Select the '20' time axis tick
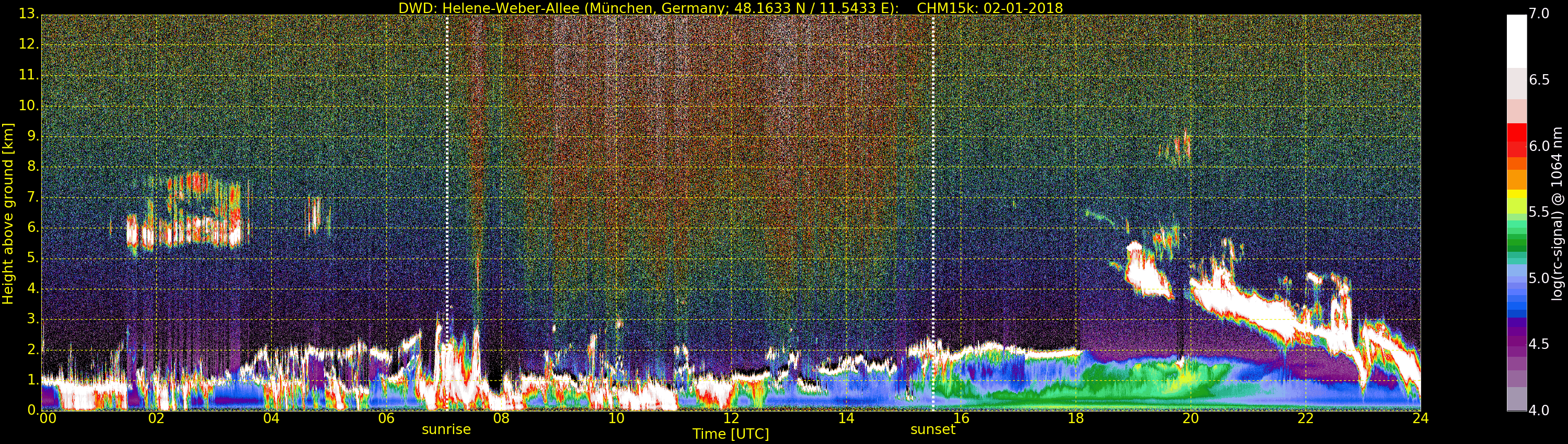1568x444 pixels. pos(1191,418)
